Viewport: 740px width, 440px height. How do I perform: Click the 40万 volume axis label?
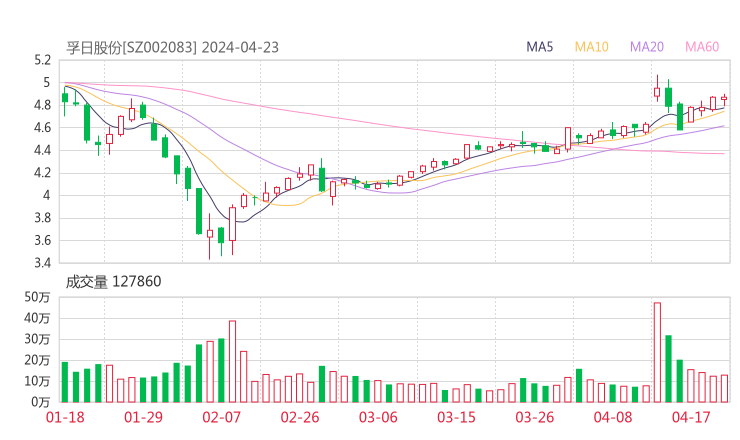pos(37,318)
